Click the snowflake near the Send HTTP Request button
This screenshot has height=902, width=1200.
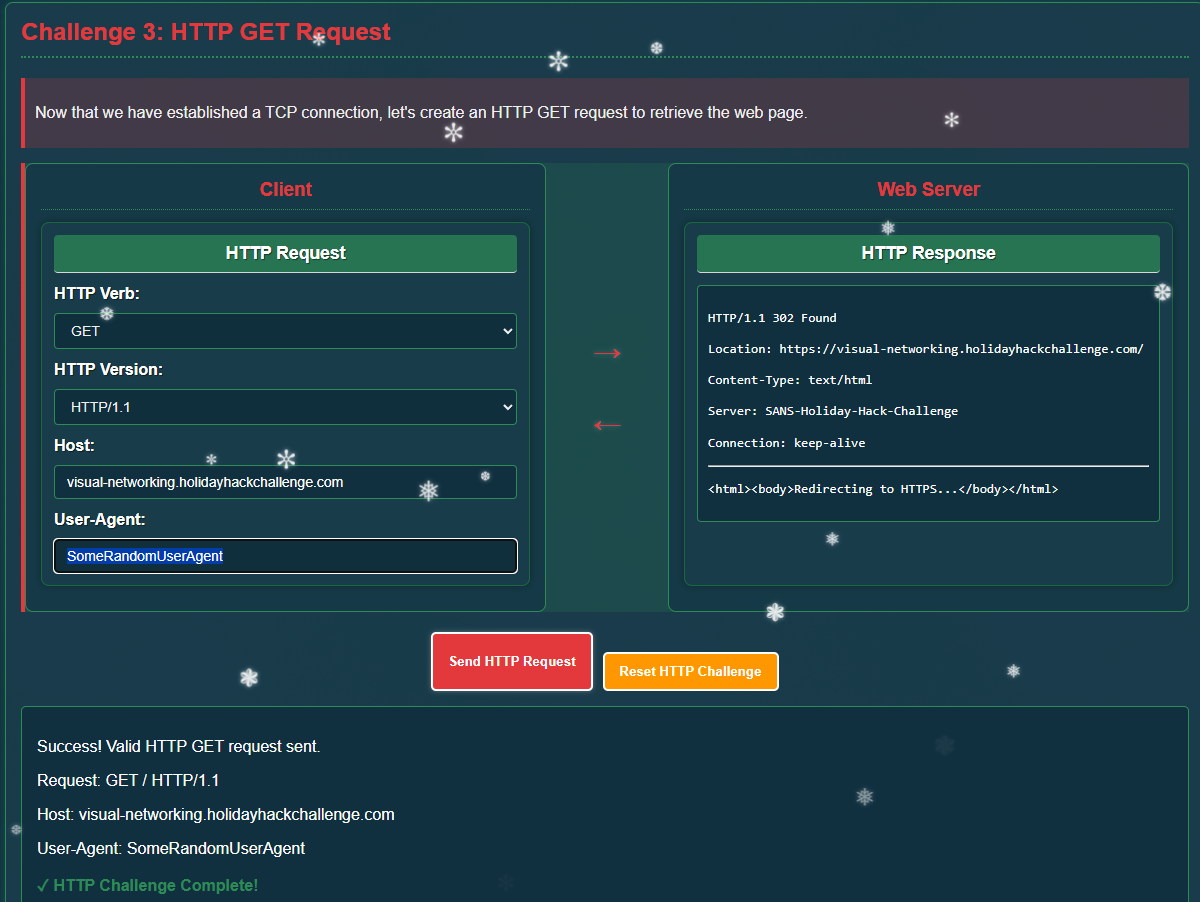pos(247,677)
